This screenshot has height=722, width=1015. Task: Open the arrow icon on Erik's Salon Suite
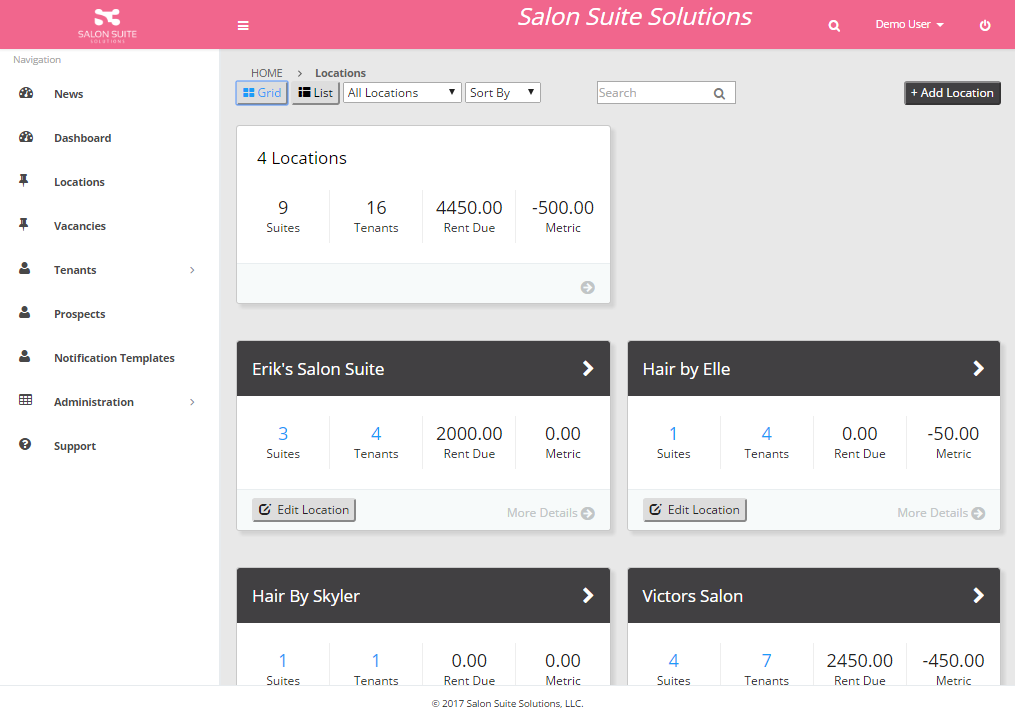point(588,369)
